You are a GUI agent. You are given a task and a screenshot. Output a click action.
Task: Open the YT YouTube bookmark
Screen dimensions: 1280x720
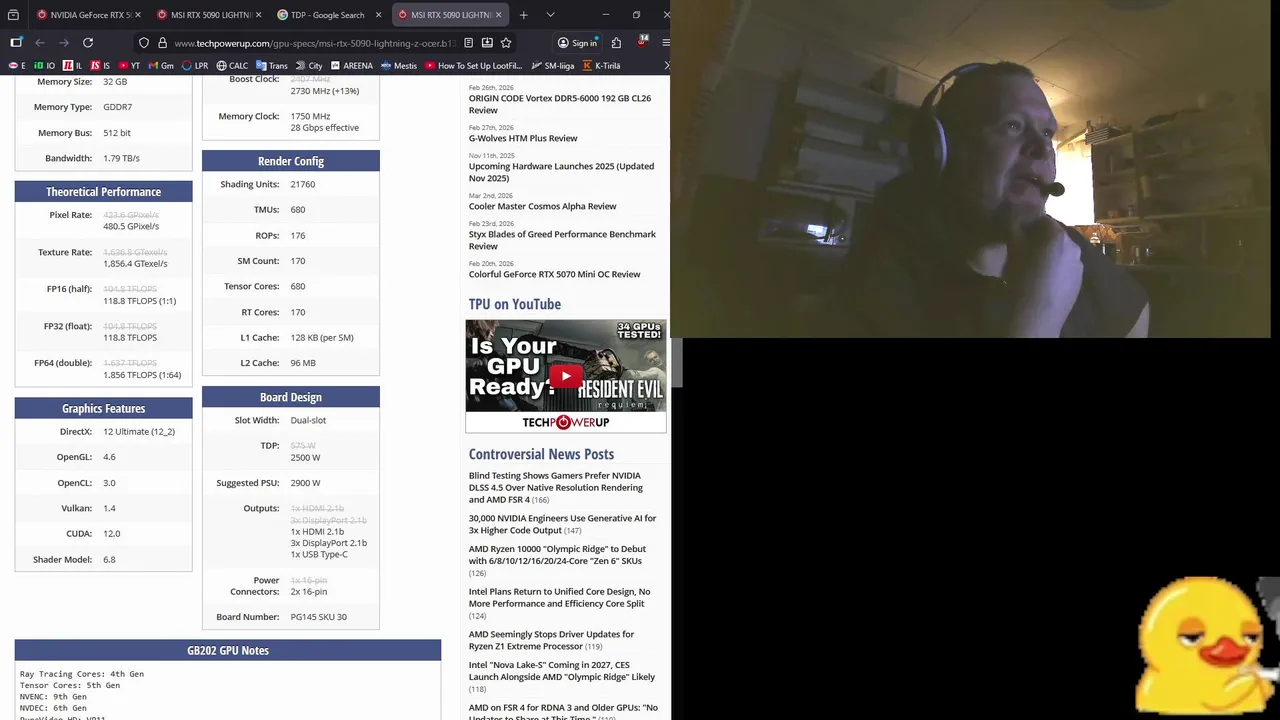pyautogui.click(x=129, y=66)
